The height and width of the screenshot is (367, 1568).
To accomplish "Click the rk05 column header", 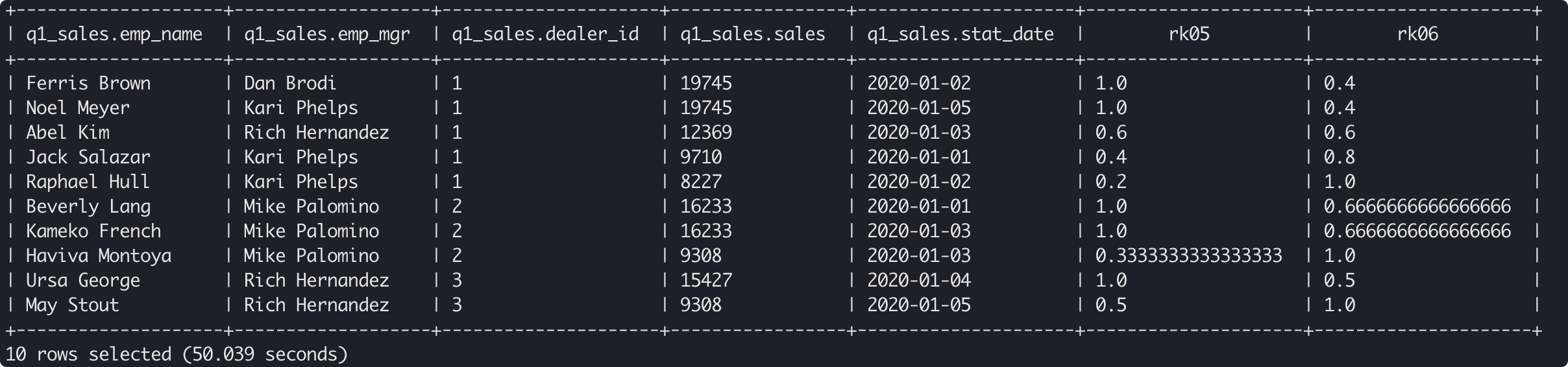I will (1189, 34).
